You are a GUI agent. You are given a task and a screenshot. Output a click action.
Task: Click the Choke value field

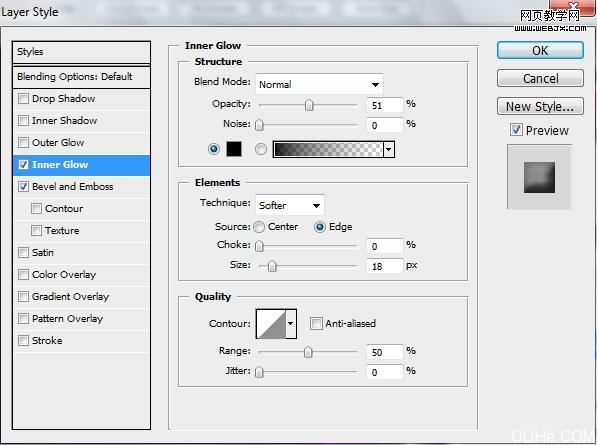click(385, 246)
